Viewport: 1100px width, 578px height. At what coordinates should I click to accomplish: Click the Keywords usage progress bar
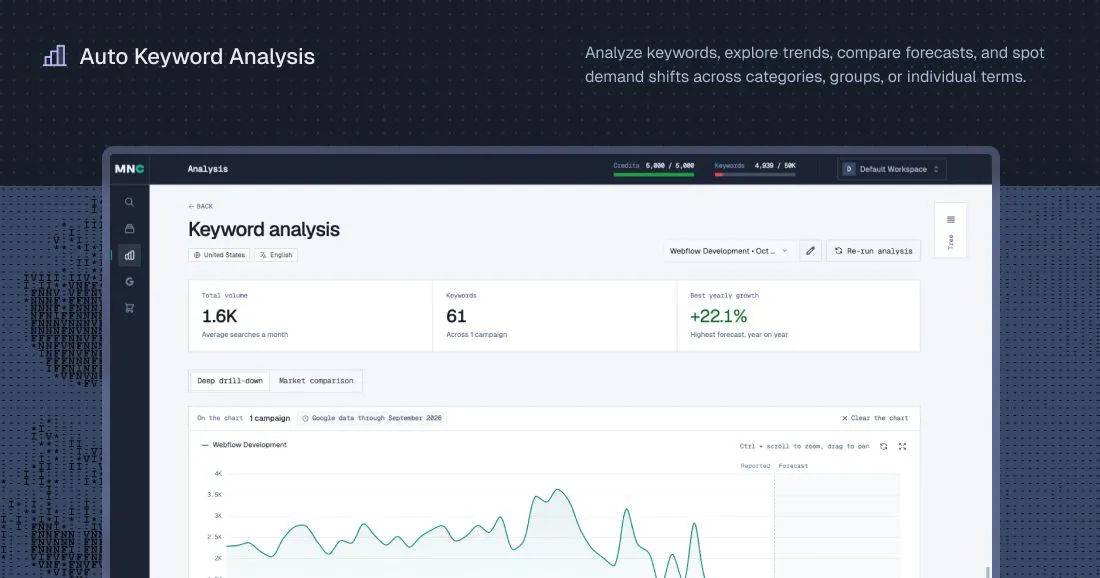pos(755,175)
